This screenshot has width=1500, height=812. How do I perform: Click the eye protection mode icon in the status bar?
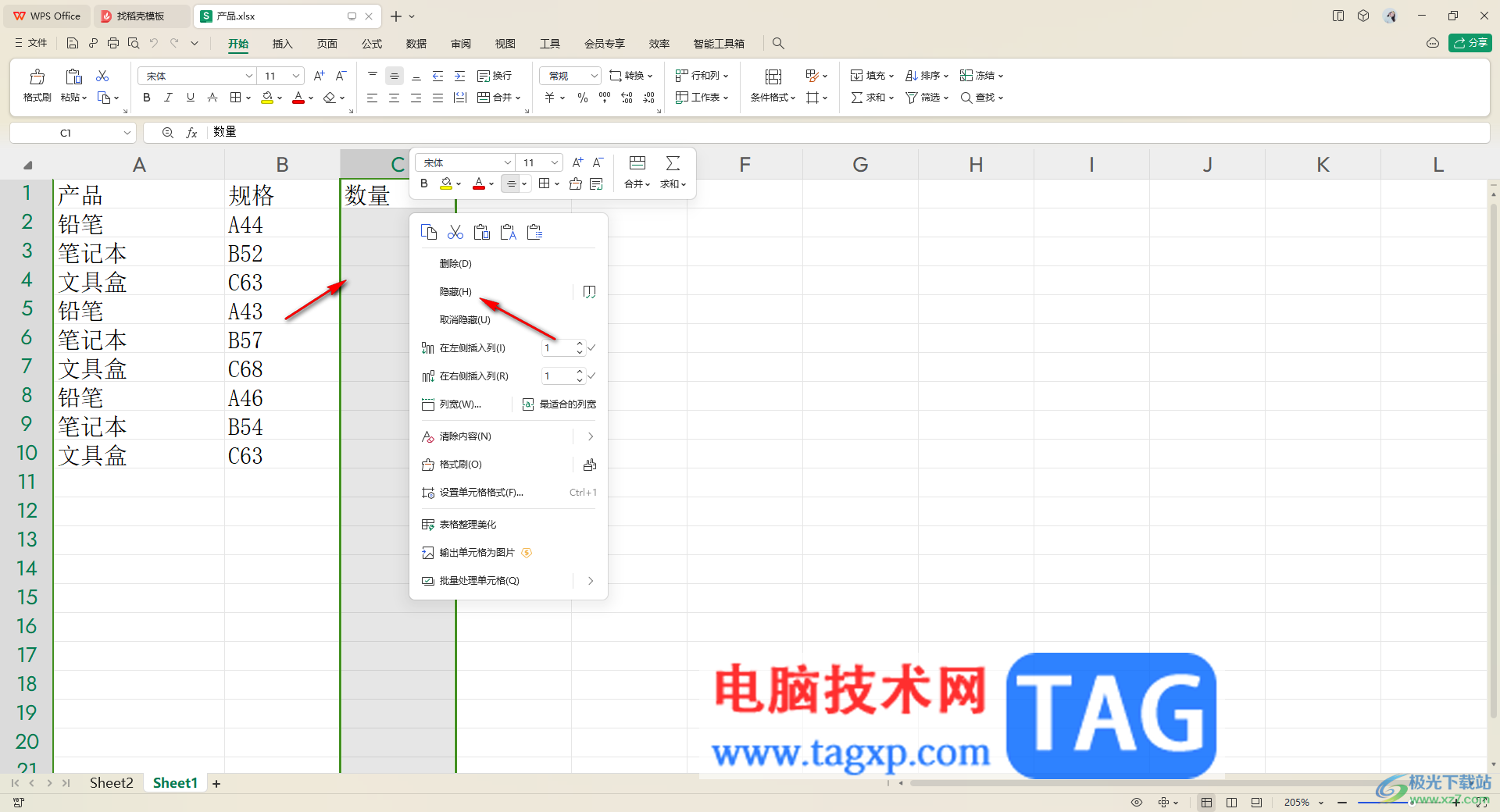pyautogui.click(x=1137, y=803)
